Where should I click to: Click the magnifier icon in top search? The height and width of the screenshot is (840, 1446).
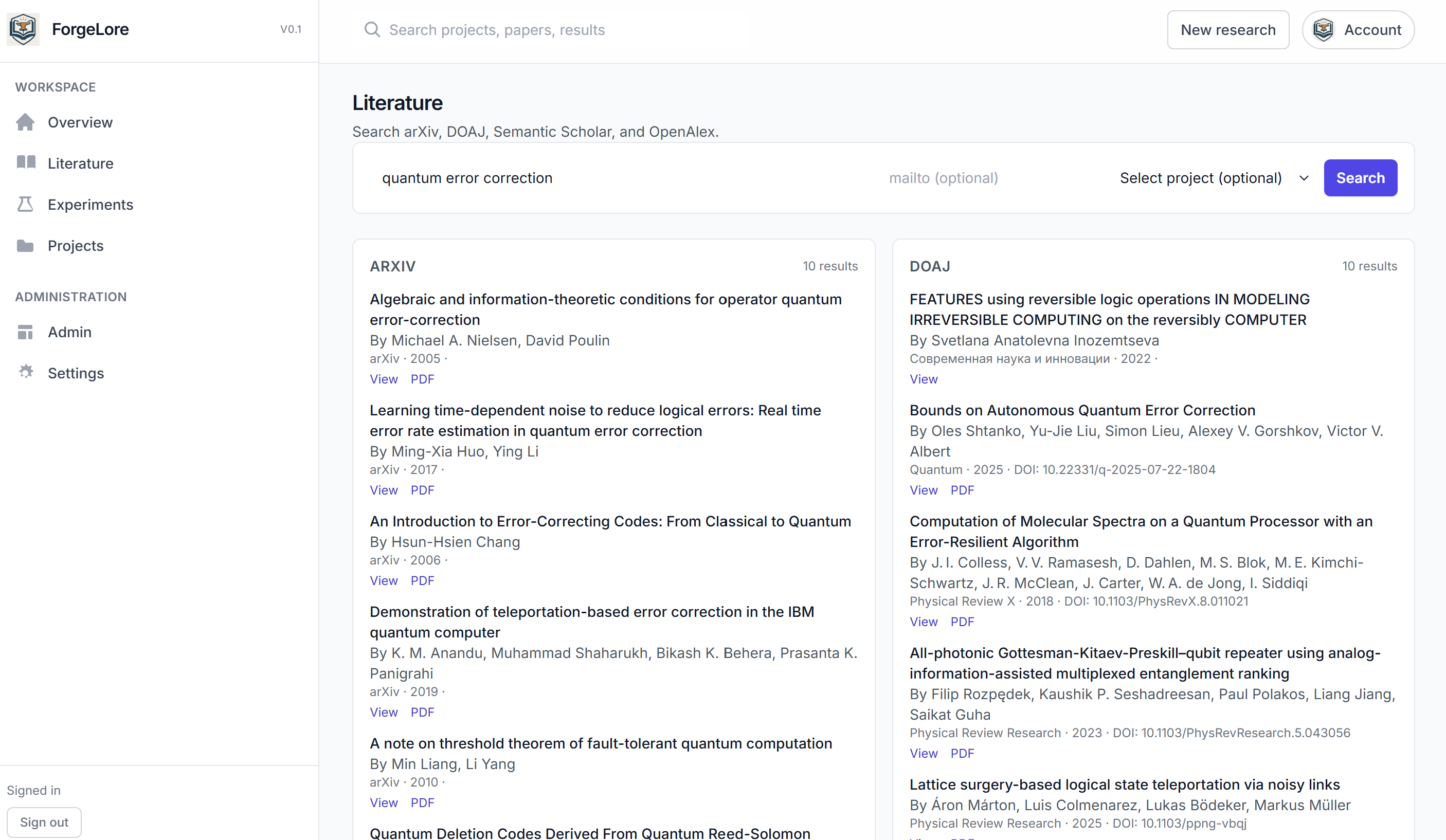point(372,29)
